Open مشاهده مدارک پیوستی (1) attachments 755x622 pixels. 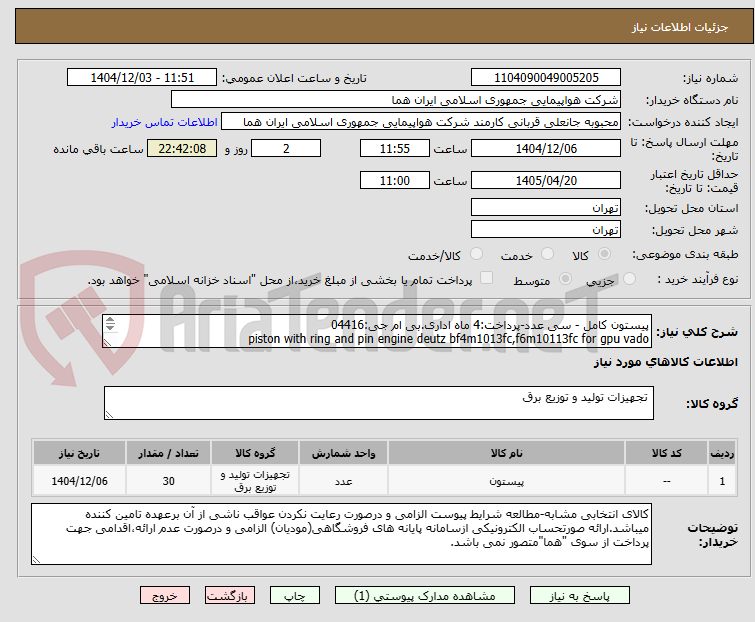[424, 596]
